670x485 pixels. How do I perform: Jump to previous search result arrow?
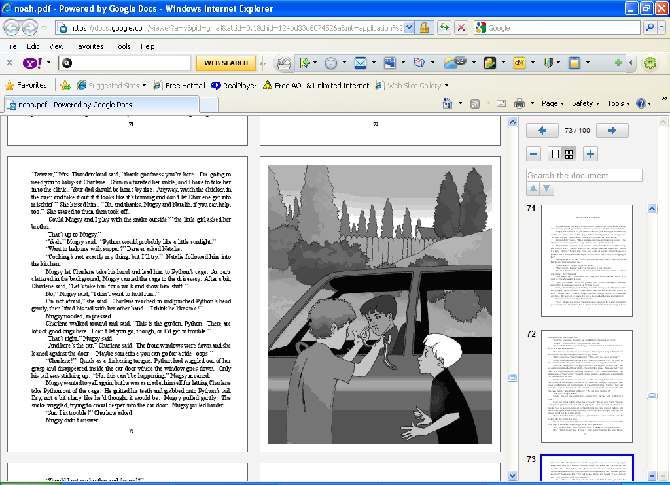(533, 189)
